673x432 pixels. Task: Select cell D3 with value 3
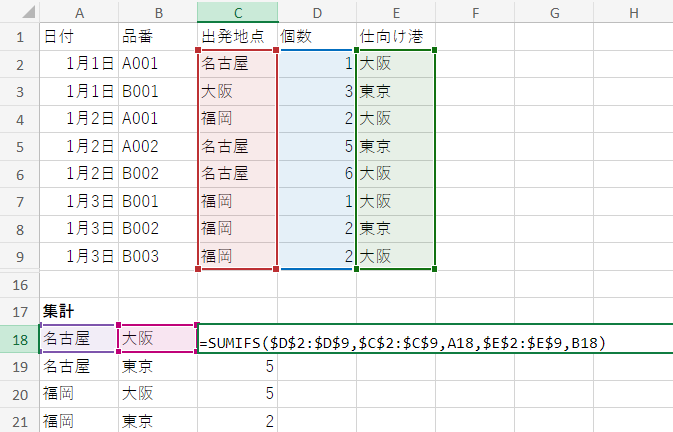pos(317,91)
